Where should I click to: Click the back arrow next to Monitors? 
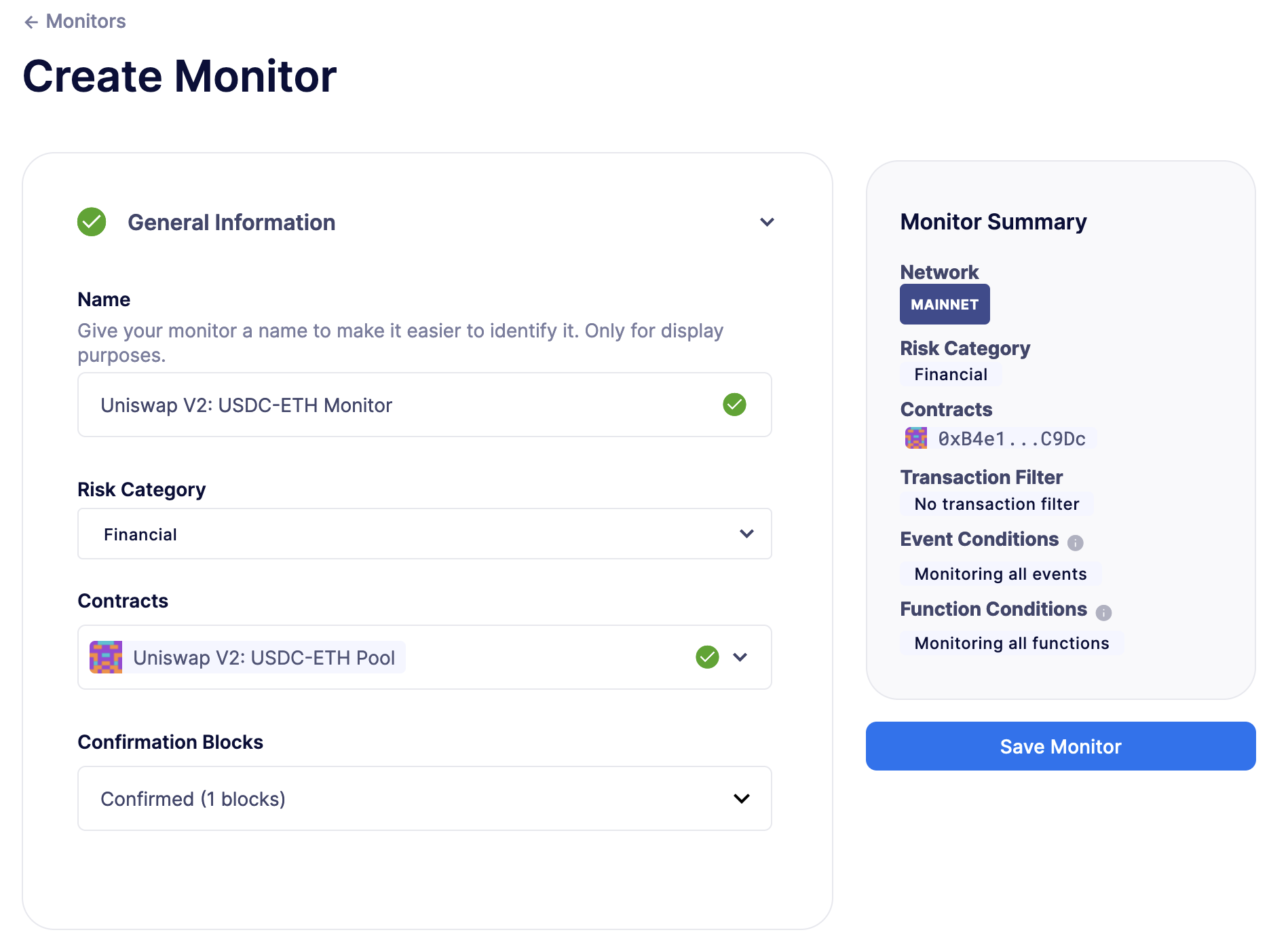(31, 21)
